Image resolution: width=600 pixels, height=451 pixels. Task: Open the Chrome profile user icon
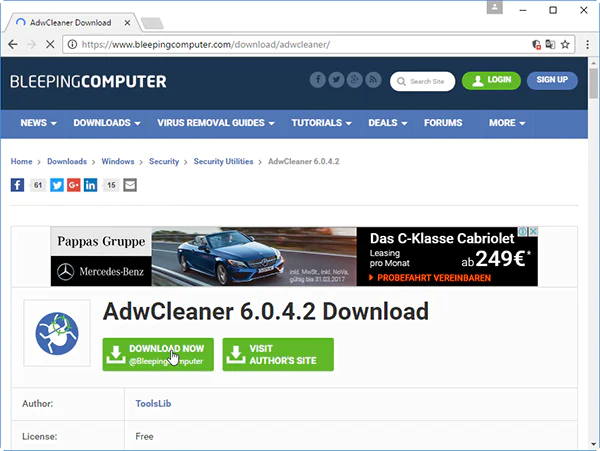(x=494, y=7)
